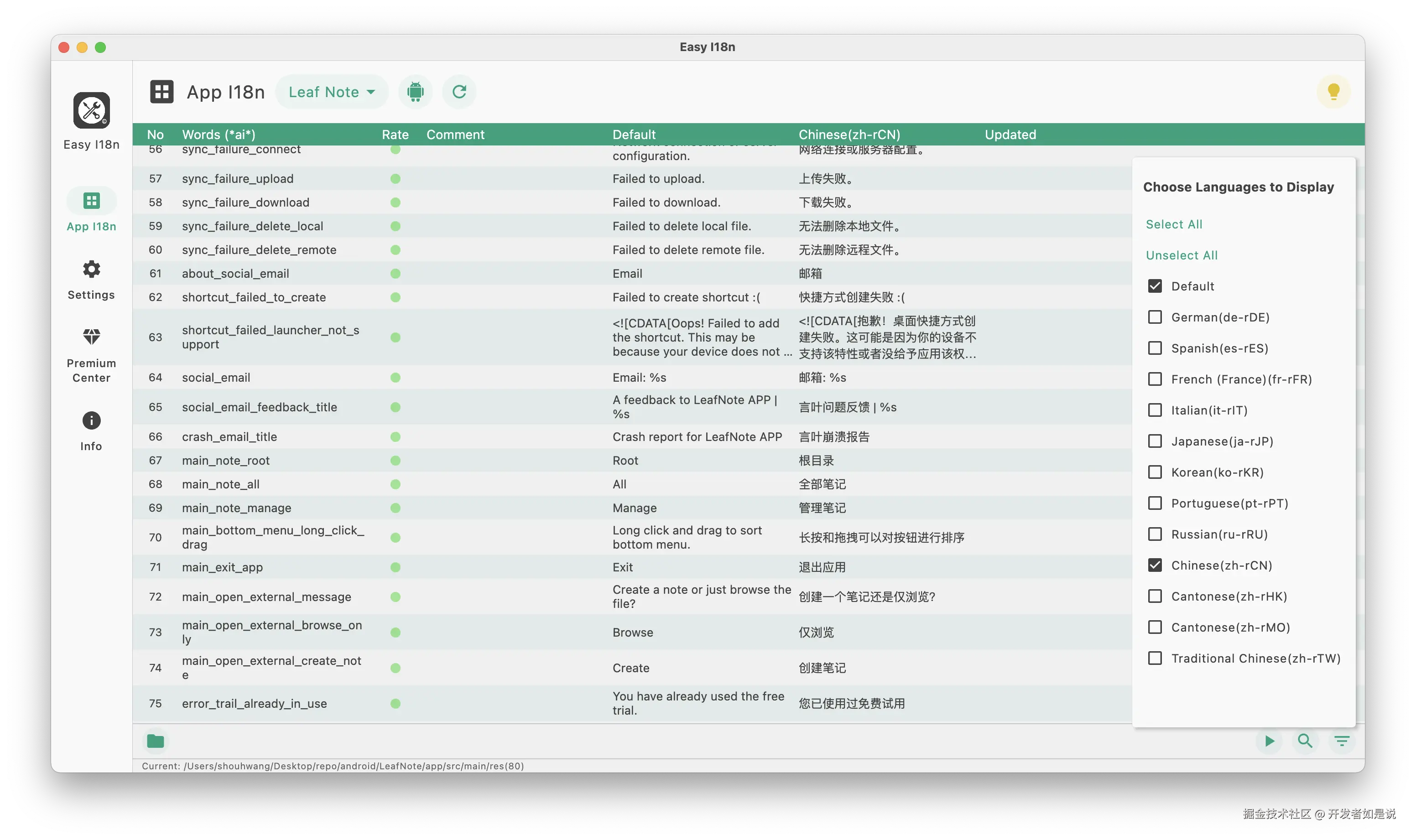The width and height of the screenshot is (1416, 840).
Task: Uncheck the Default language checkbox
Action: (1155, 286)
